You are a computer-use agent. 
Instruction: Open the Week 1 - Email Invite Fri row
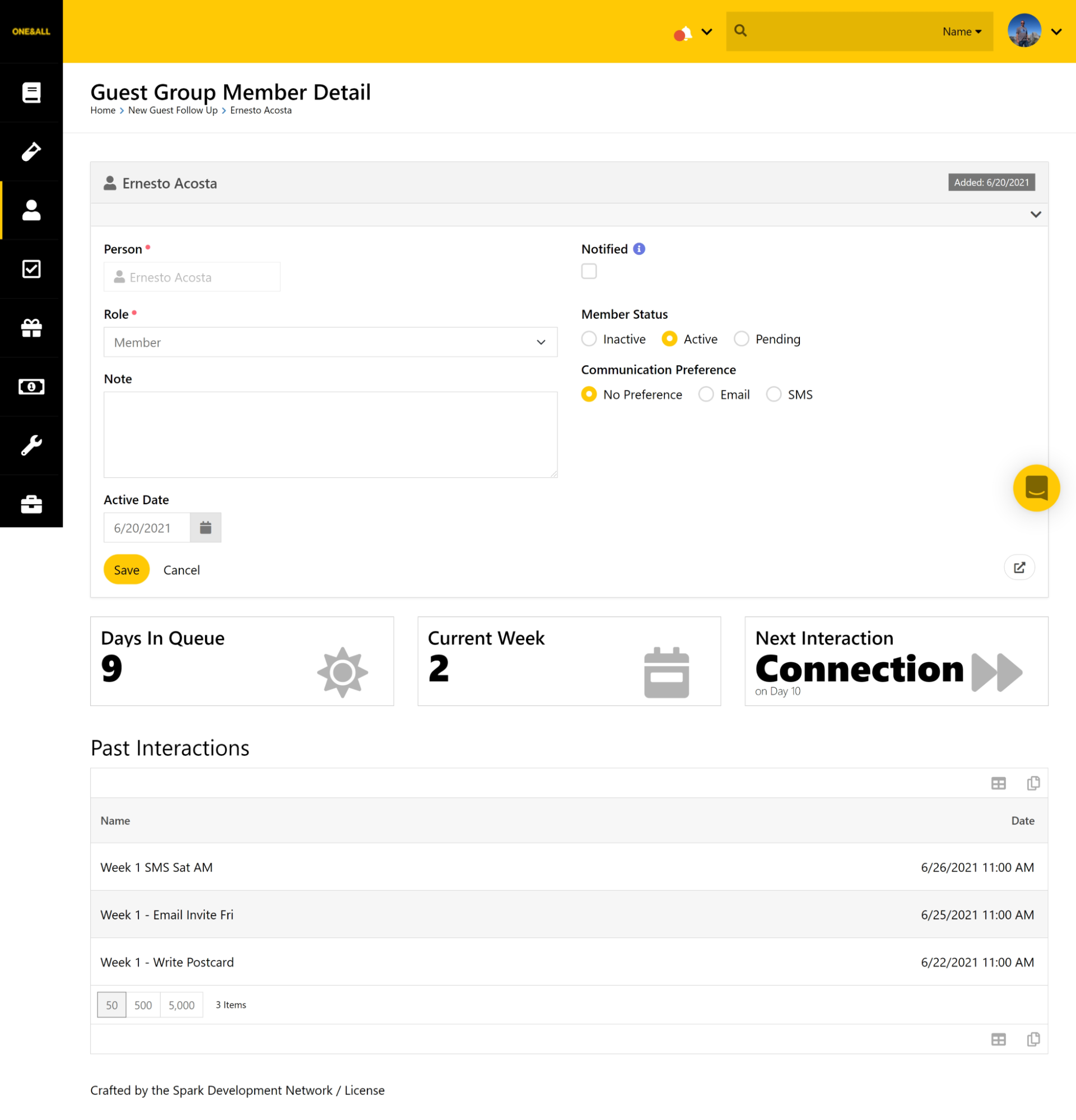point(569,915)
